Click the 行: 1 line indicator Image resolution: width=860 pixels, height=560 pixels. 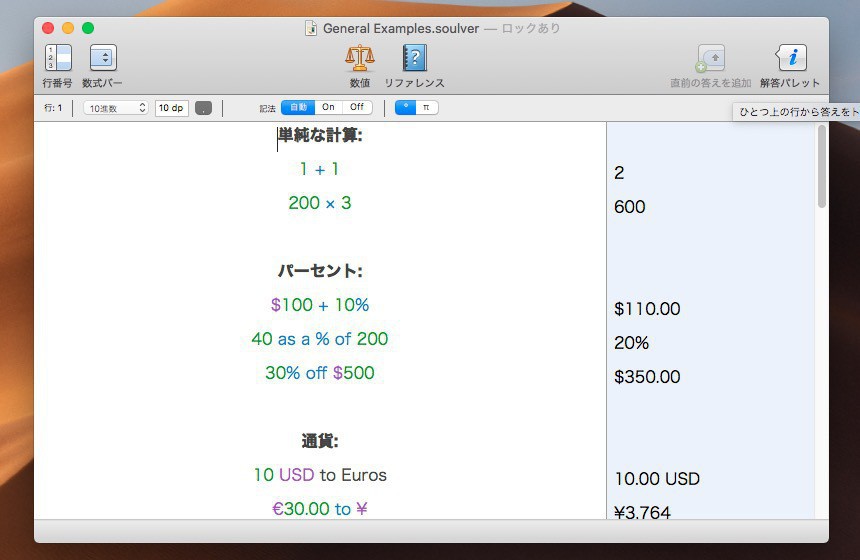tap(53, 108)
